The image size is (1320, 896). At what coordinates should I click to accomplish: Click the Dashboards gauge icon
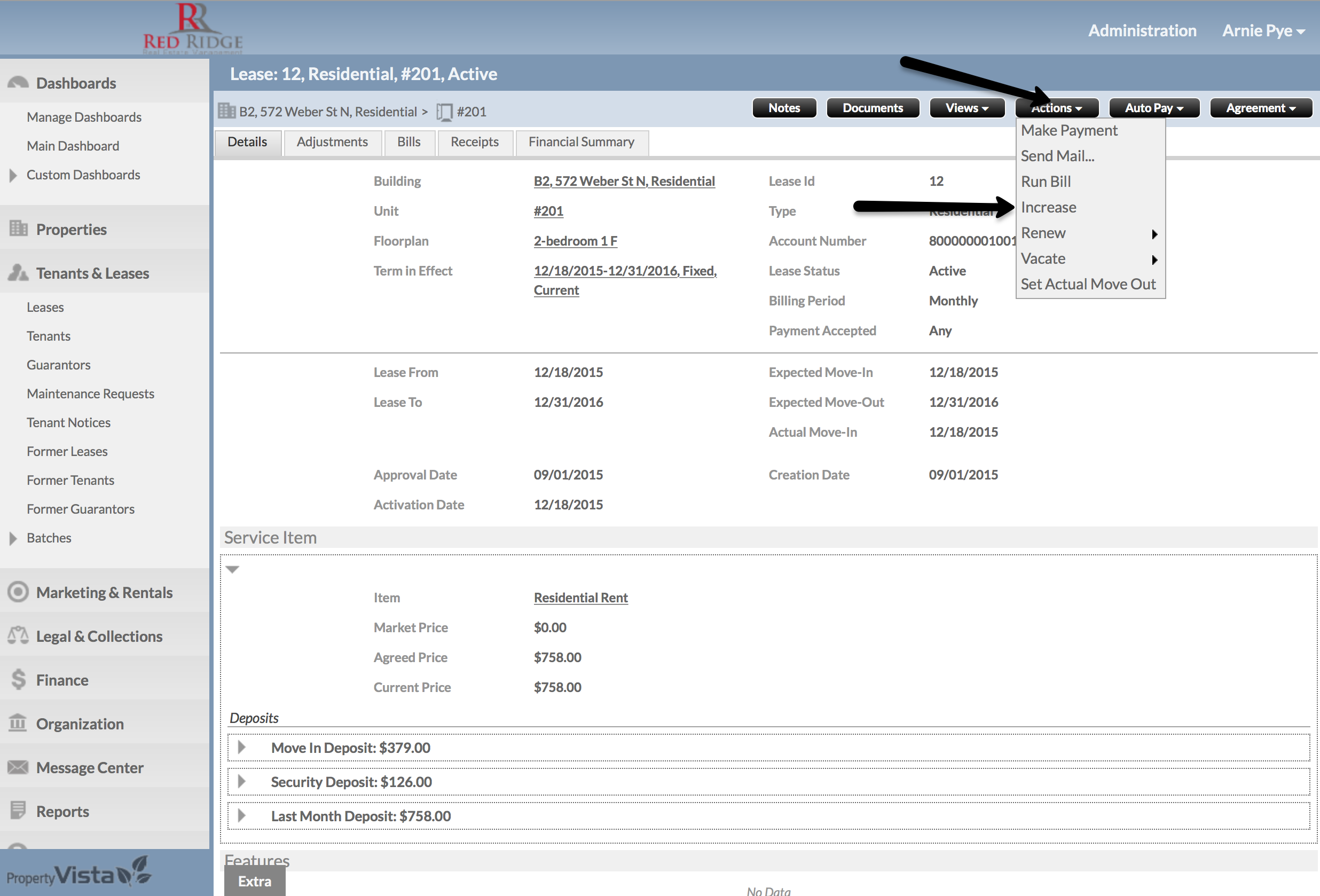[18, 83]
